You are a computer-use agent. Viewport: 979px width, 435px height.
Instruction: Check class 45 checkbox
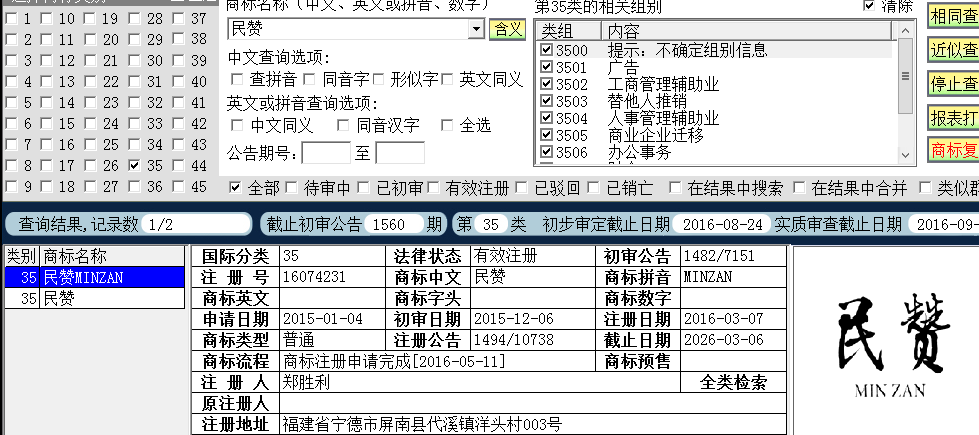[178, 187]
